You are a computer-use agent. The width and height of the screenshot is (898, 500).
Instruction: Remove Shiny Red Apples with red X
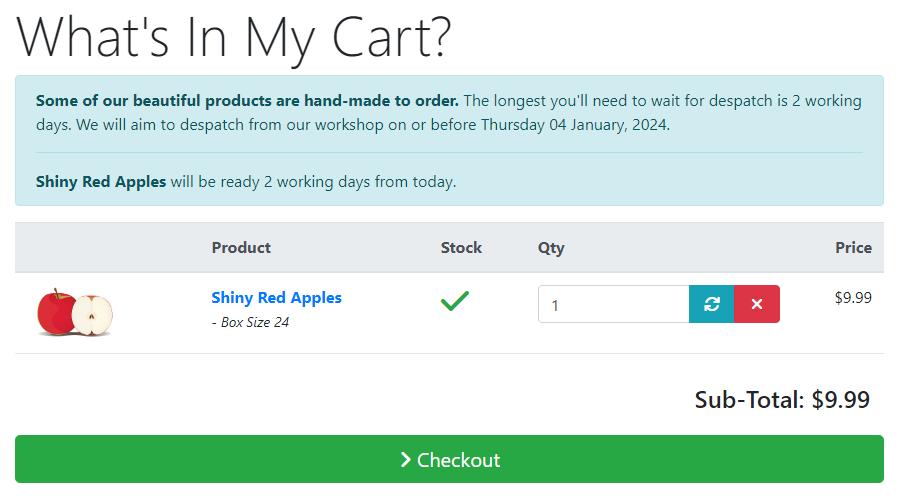(x=757, y=304)
